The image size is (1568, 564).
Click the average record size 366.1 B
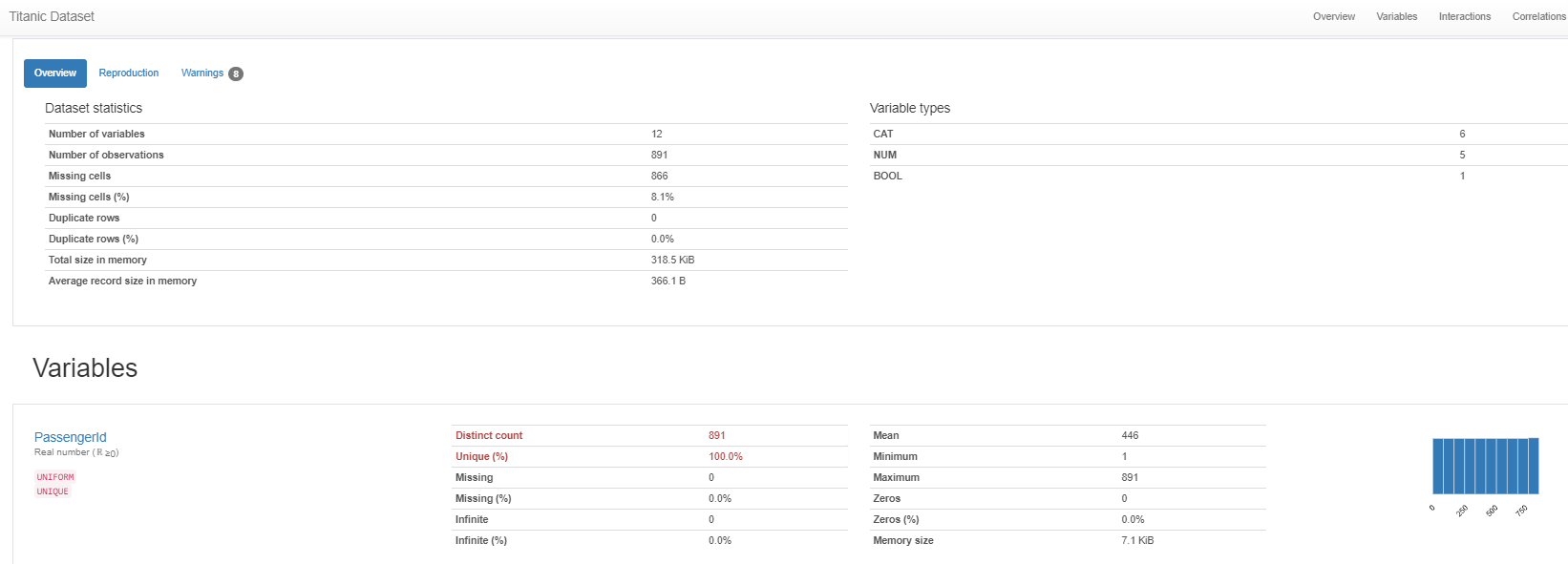click(668, 281)
